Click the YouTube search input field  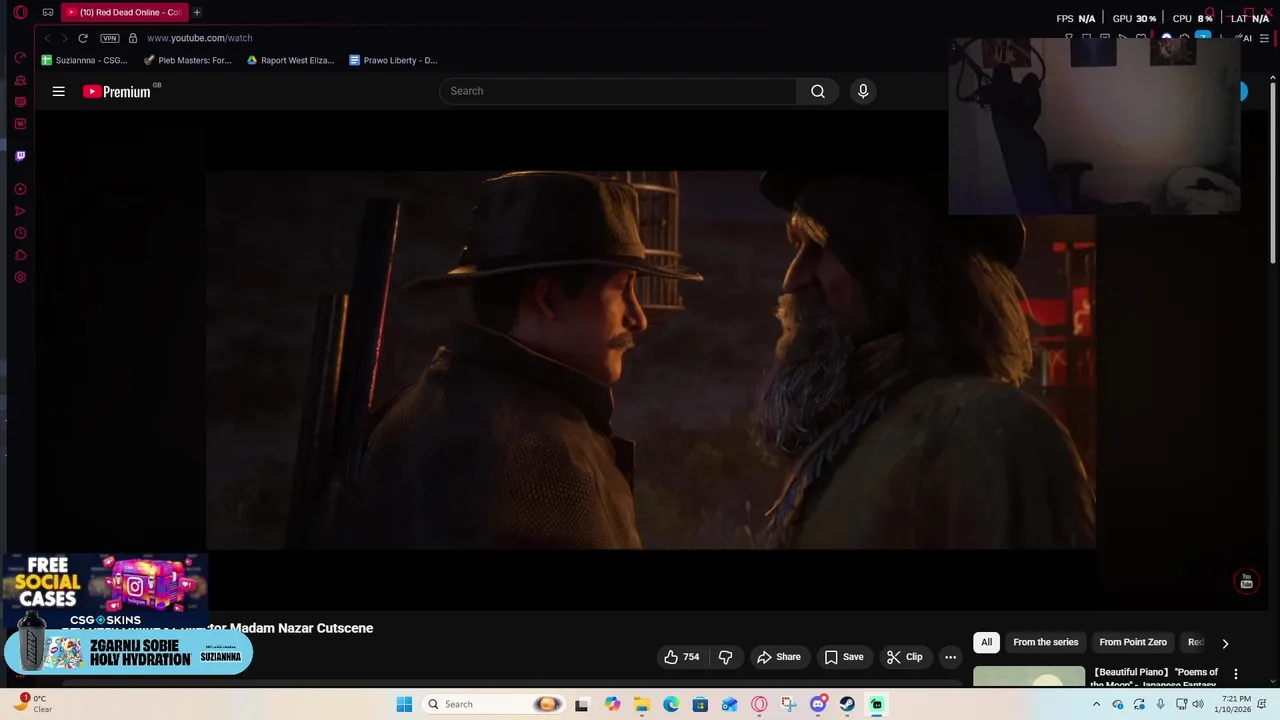(x=618, y=91)
